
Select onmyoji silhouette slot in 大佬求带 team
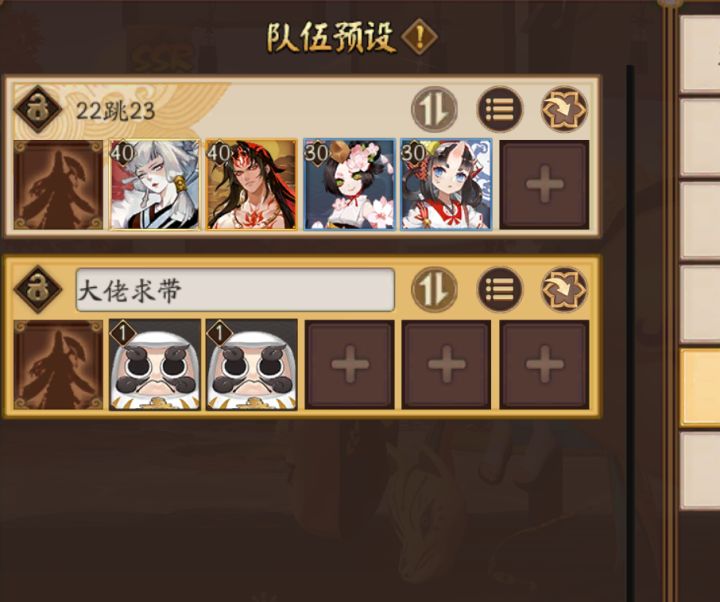[58, 365]
